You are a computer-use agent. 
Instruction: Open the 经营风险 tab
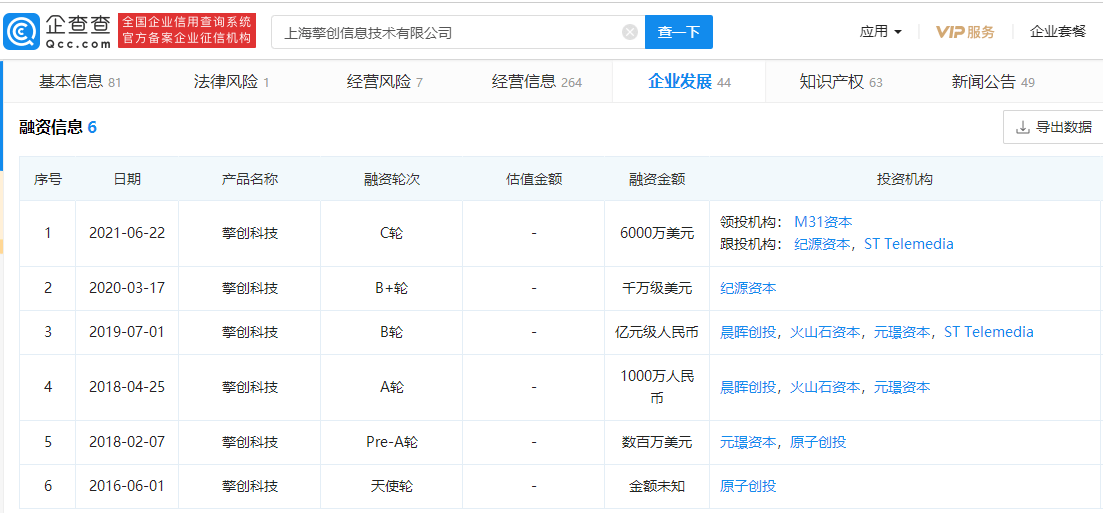pos(384,82)
